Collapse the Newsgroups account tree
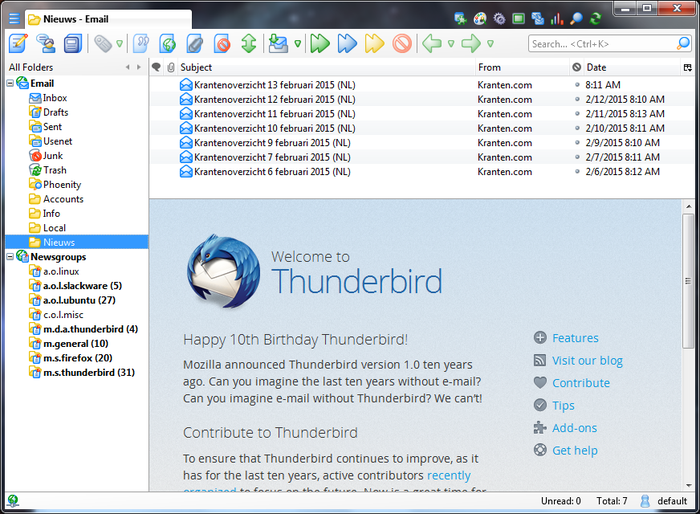The height and width of the screenshot is (514, 700). [x=10, y=257]
